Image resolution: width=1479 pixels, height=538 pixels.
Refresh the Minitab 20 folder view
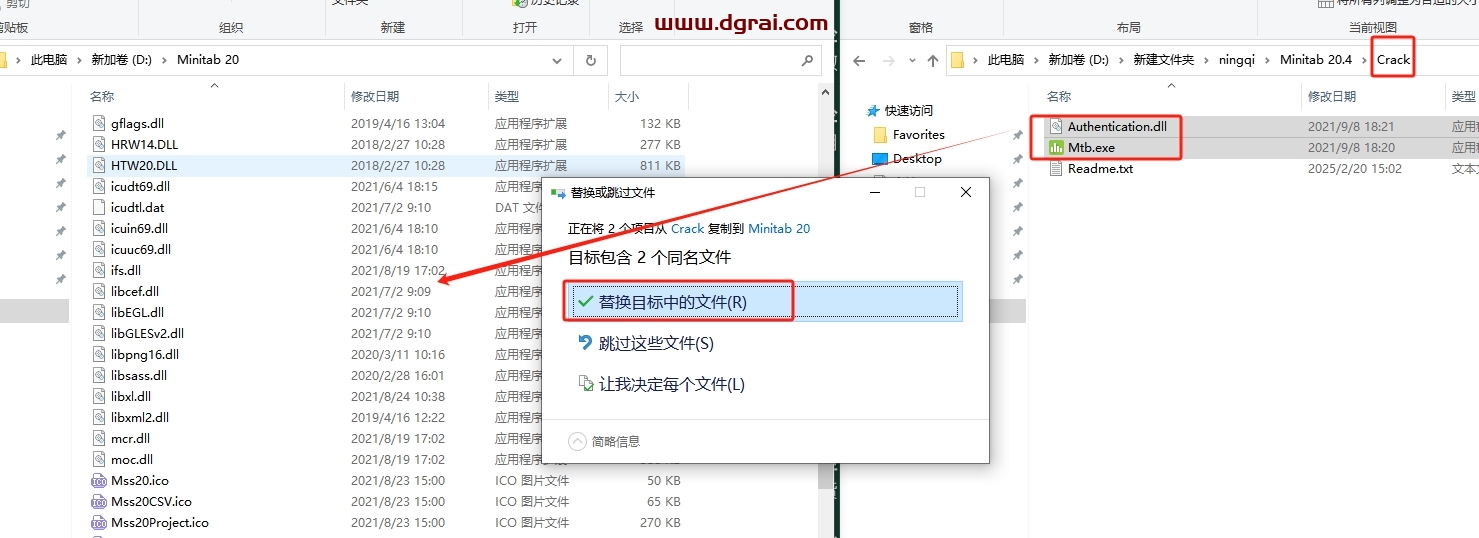pyautogui.click(x=590, y=60)
